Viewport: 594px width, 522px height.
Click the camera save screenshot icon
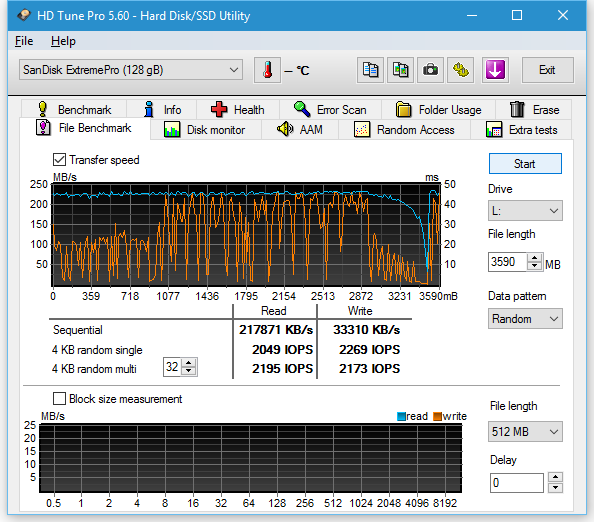(430, 70)
